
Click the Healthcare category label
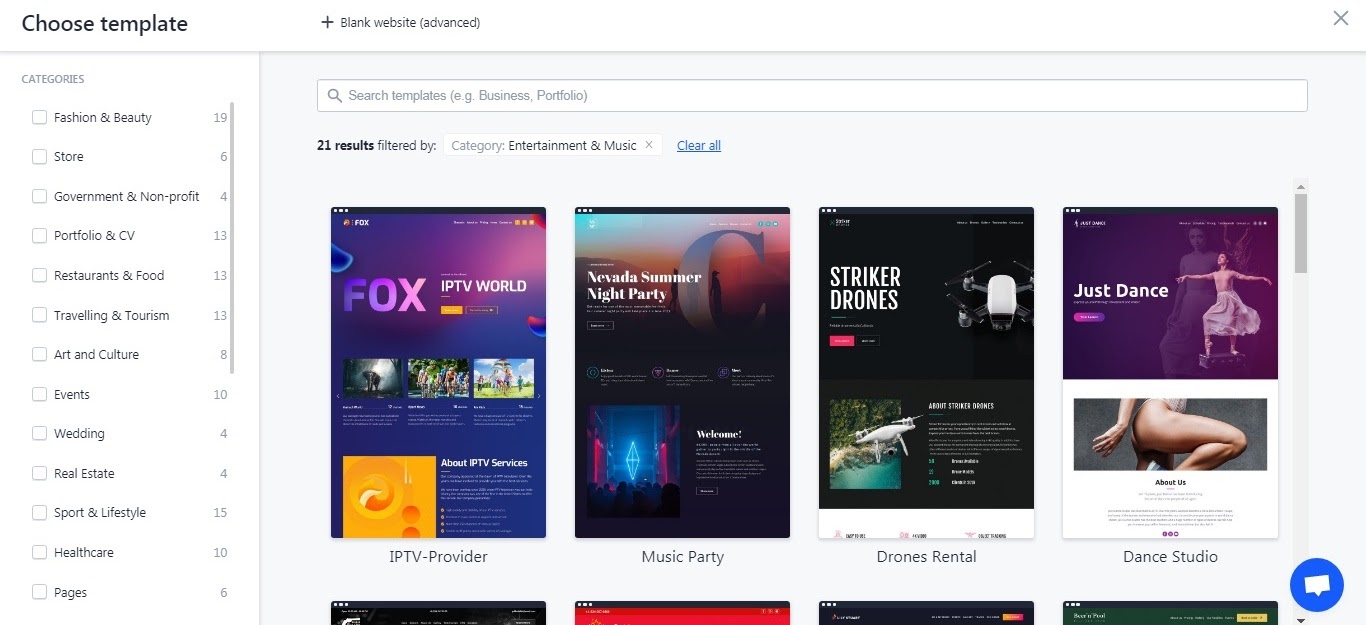84,552
